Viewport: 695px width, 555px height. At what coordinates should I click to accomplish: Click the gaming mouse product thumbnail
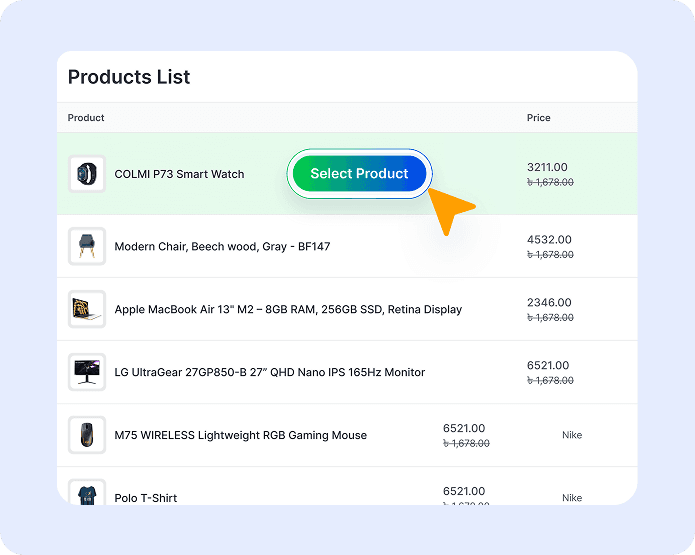(x=86, y=435)
